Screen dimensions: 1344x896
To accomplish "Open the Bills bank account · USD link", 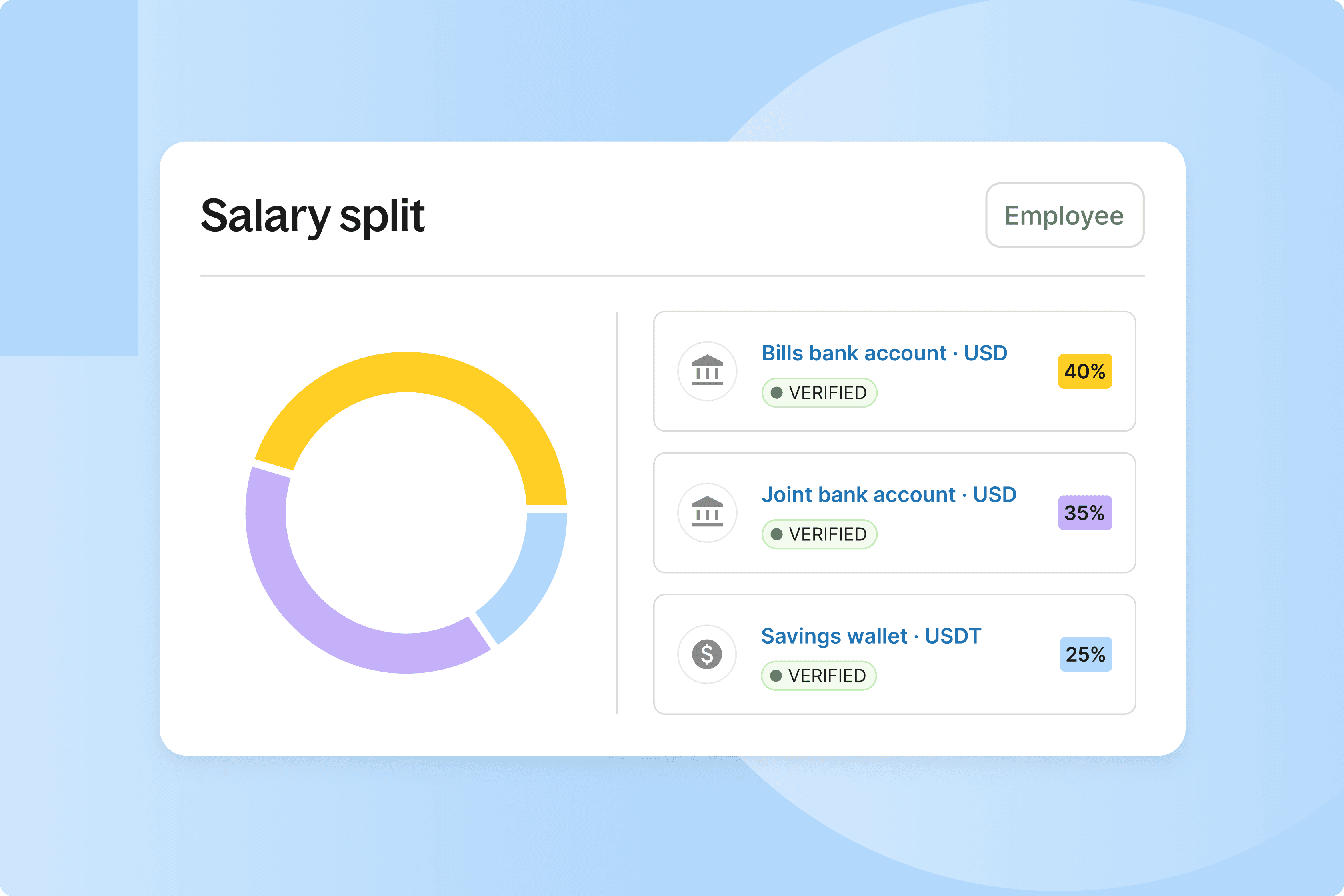I will point(884,353).
